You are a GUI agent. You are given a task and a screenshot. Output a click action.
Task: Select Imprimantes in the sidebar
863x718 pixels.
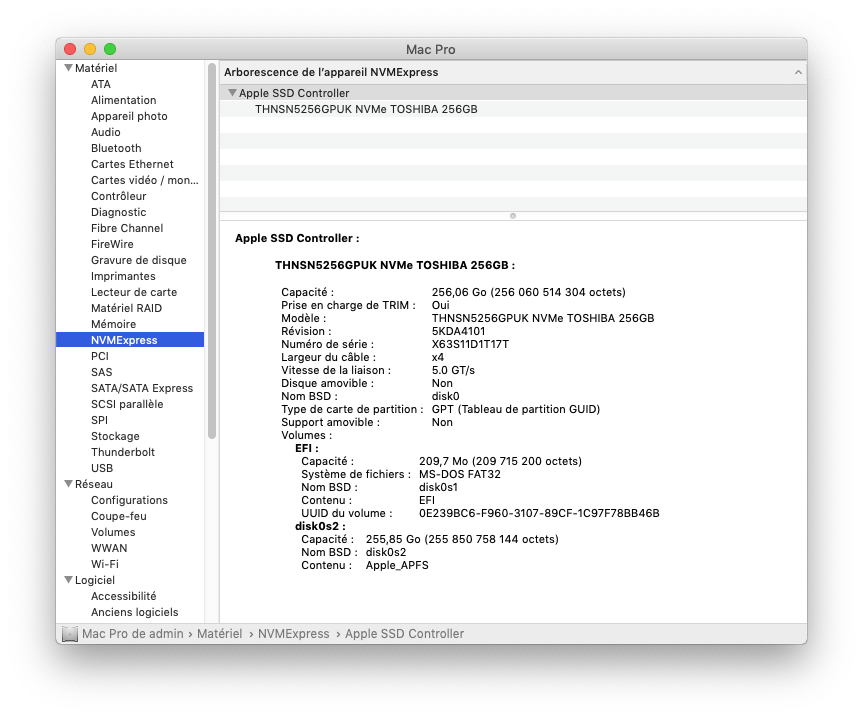tap(123, 276)
